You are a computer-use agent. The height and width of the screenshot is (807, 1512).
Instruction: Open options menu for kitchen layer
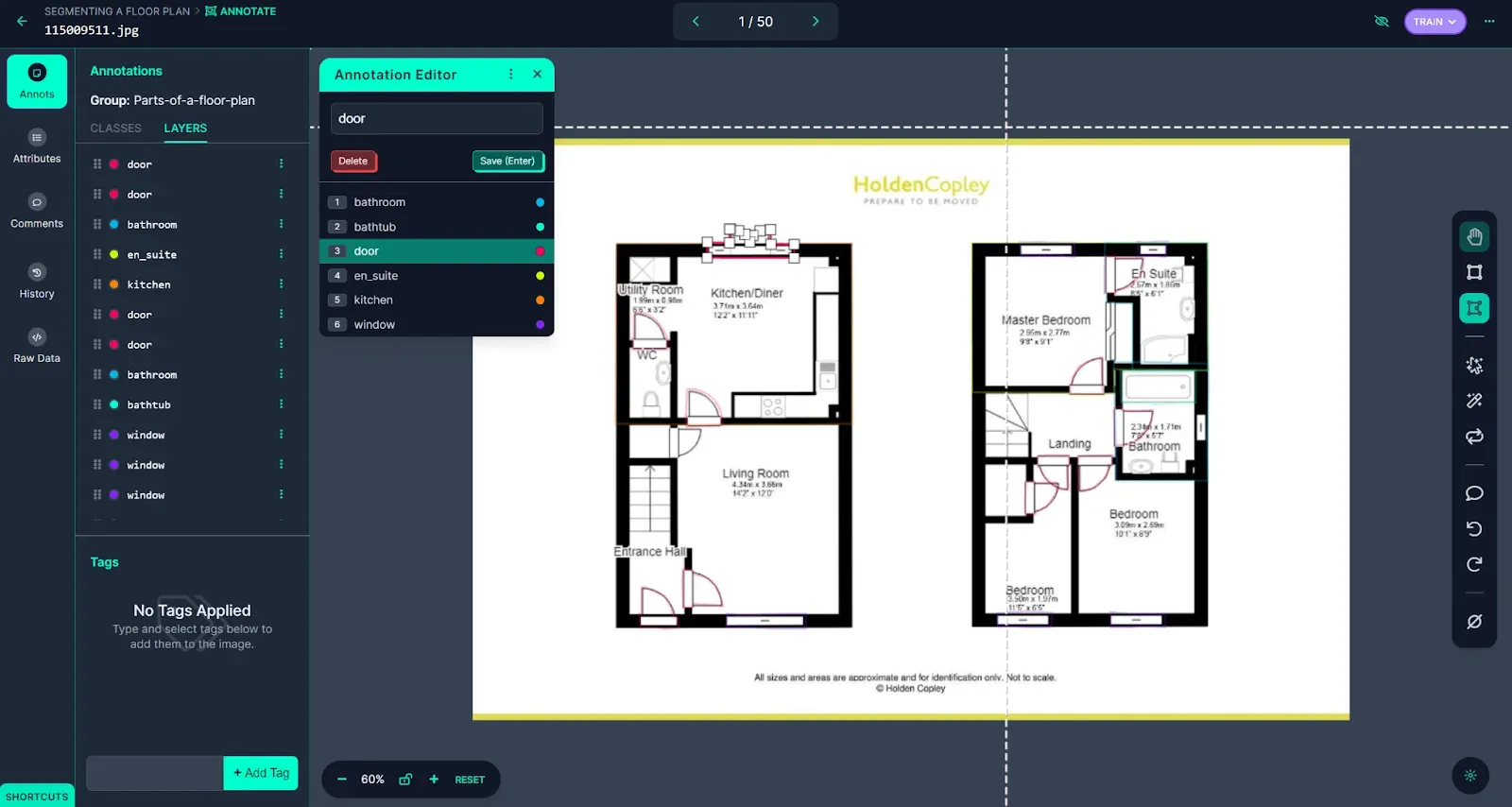(281, 284)
